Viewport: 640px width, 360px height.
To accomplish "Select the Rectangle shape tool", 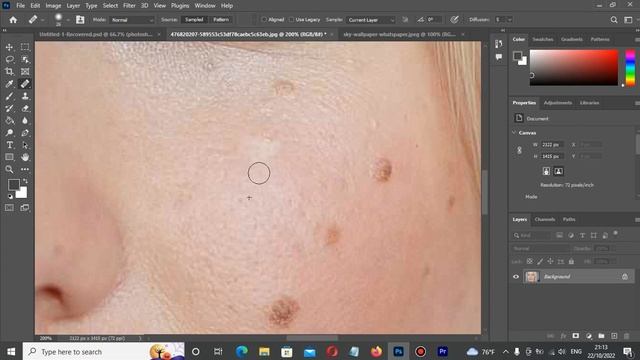I will [x=9, y=157].
